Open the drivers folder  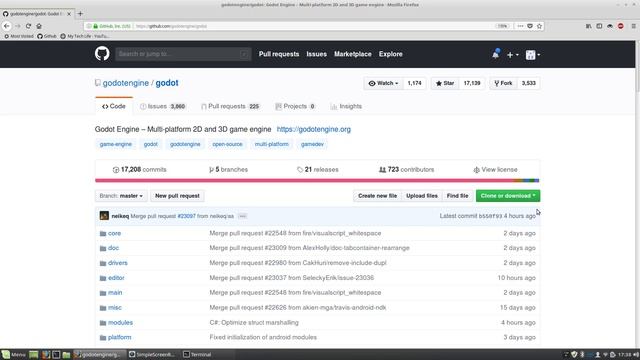[118, 263]
